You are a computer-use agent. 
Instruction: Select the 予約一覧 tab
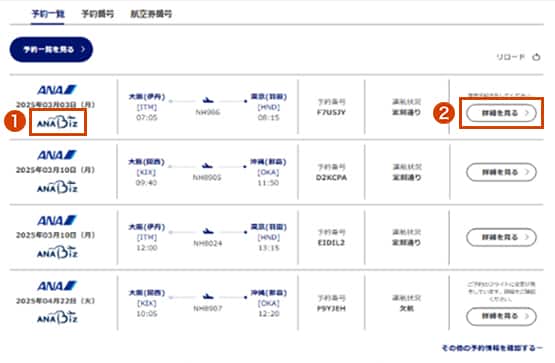point(48,14)
